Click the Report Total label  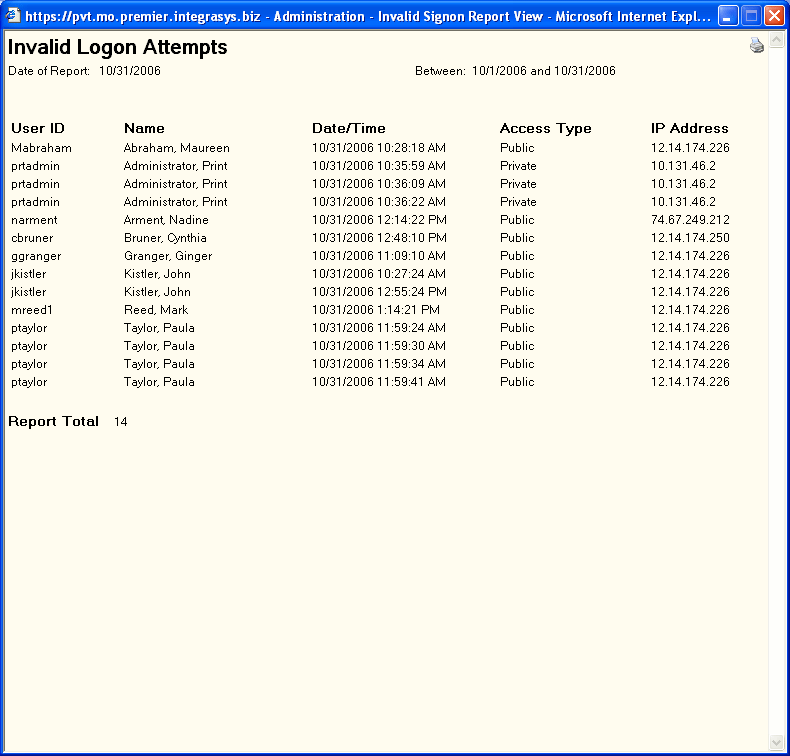tap(53, 422)
